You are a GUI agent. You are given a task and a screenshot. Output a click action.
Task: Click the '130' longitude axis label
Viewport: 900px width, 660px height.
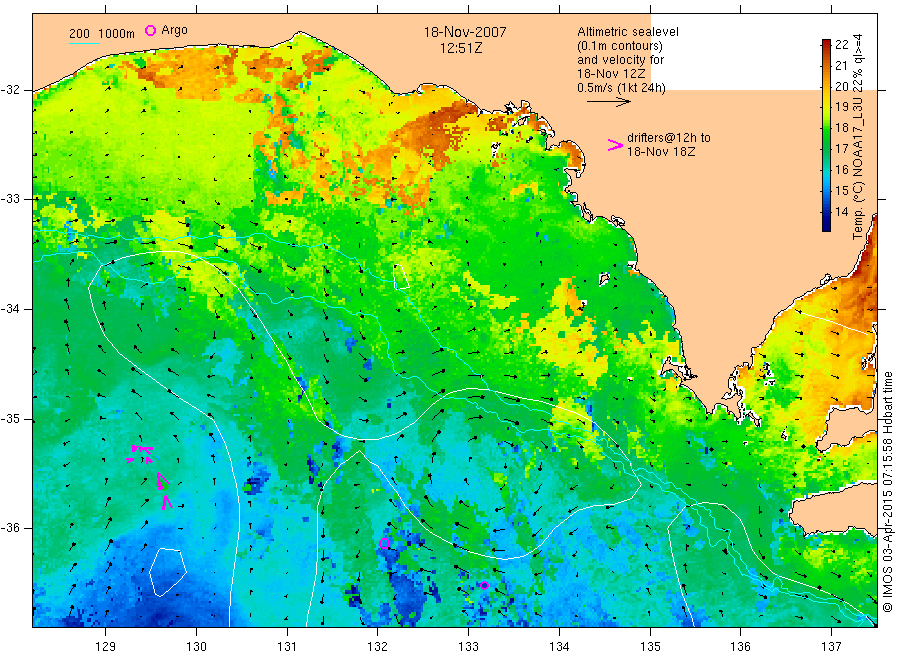coord(196,647)
